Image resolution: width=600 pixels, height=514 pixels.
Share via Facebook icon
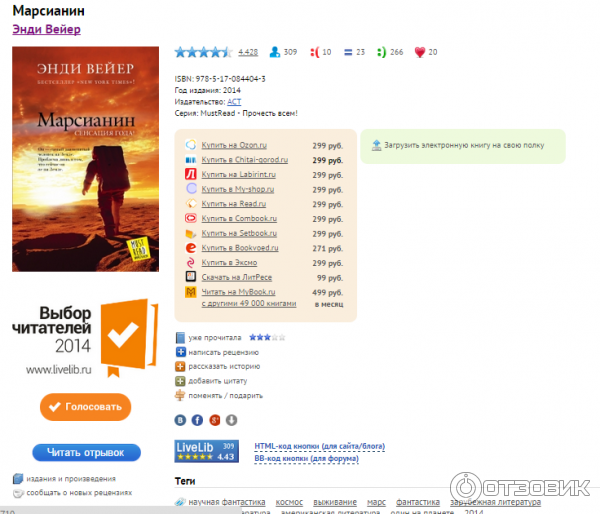coord(197,420)
